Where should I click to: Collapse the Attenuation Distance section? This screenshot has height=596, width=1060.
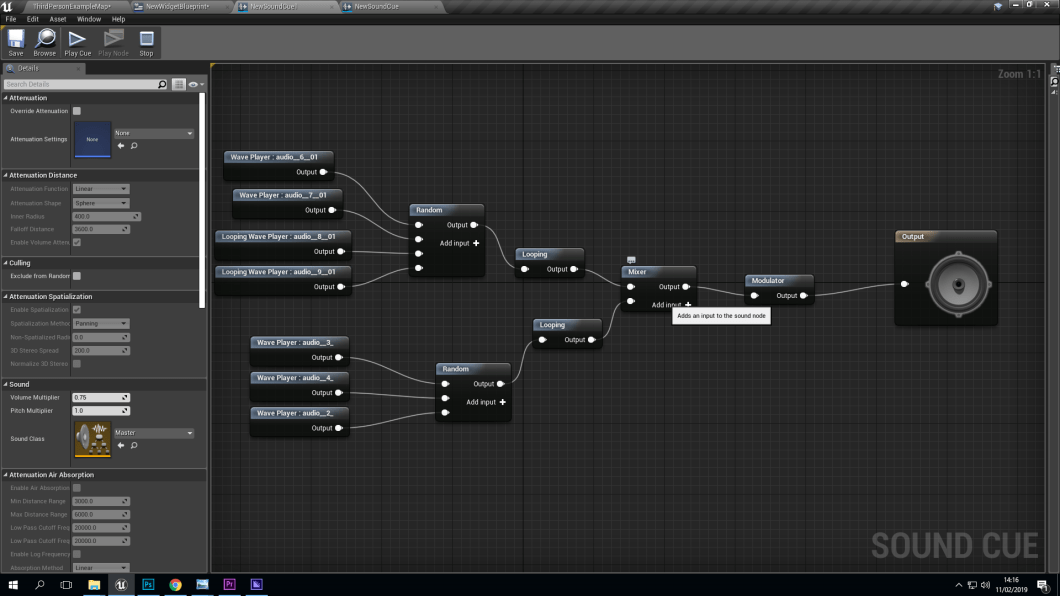8,175
